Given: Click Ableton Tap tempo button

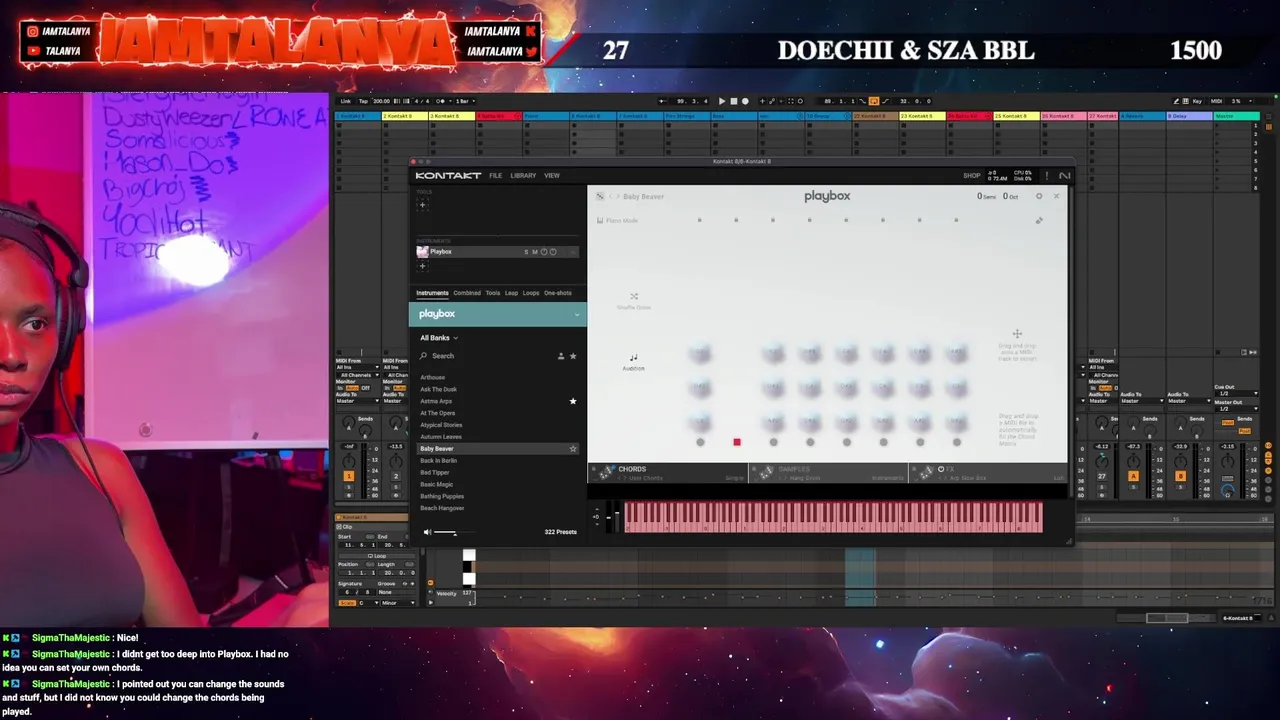Looking at the screenshot, I should (x=364, y=101).
